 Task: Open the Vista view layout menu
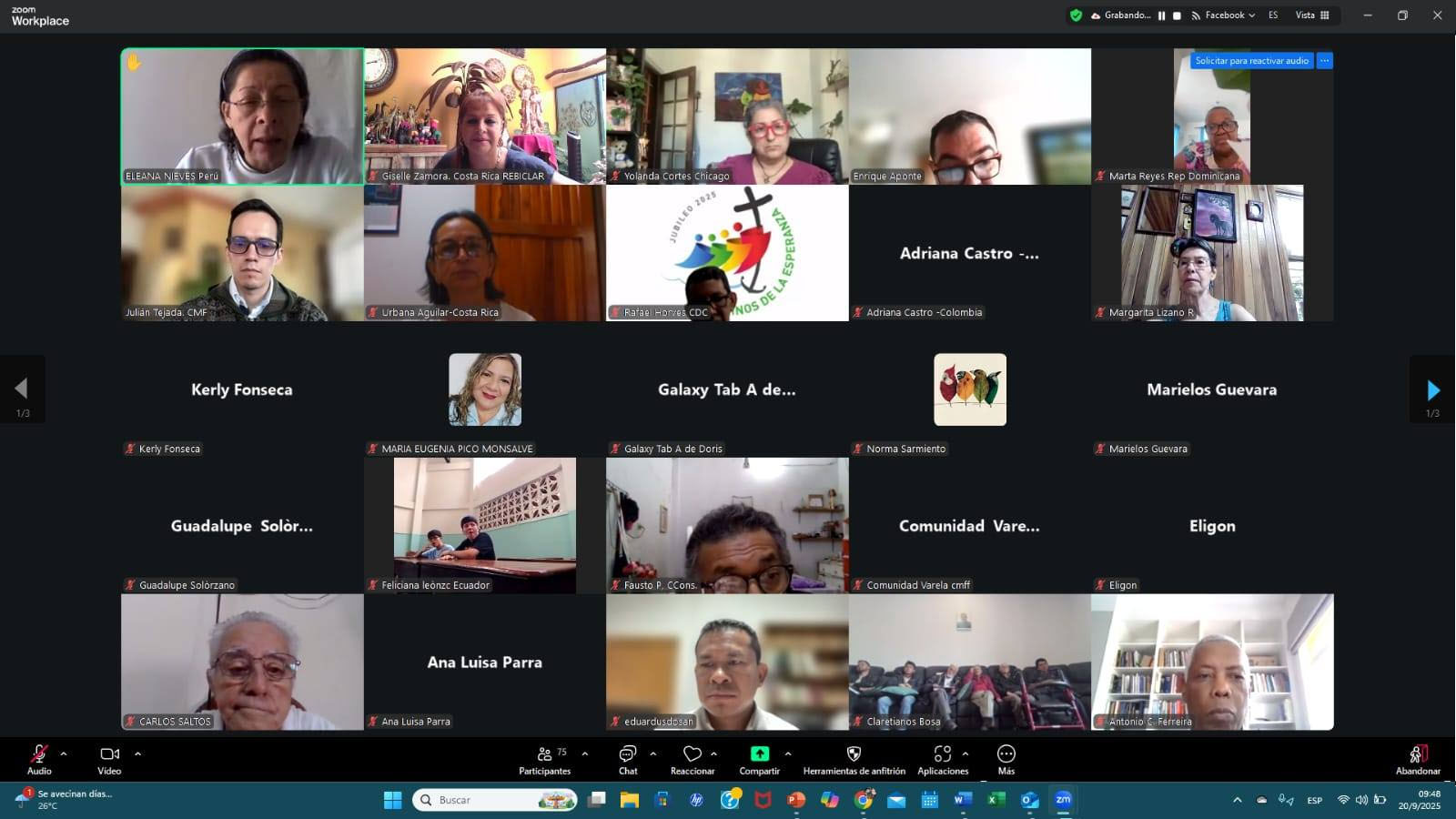pyautogui.click(x=1312, y=15)
